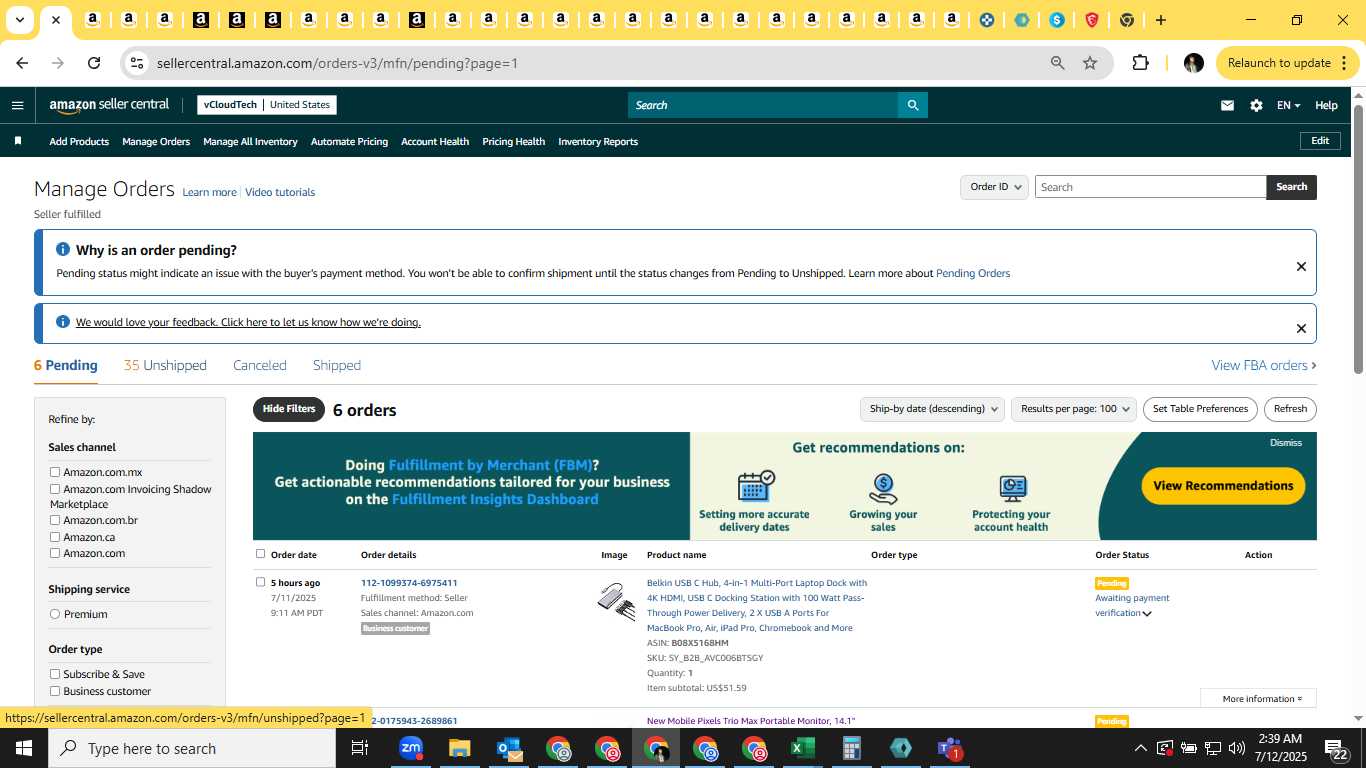Image resolution: width=1366 pixels, height=768 pixels.
Task: Check the Amazon.com Invoicing Shadow Marketplace box
Action: 55,489
